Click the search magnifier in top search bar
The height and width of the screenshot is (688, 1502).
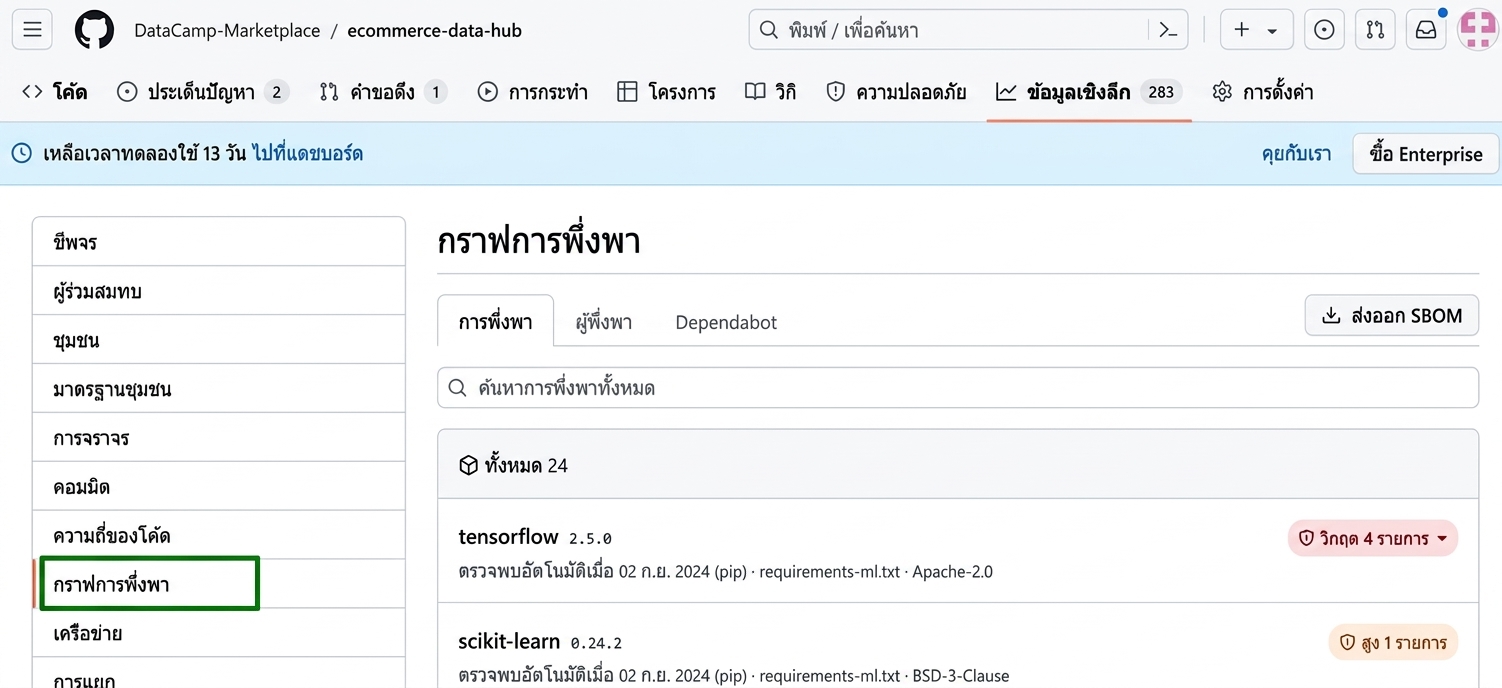tap(769, 30)
